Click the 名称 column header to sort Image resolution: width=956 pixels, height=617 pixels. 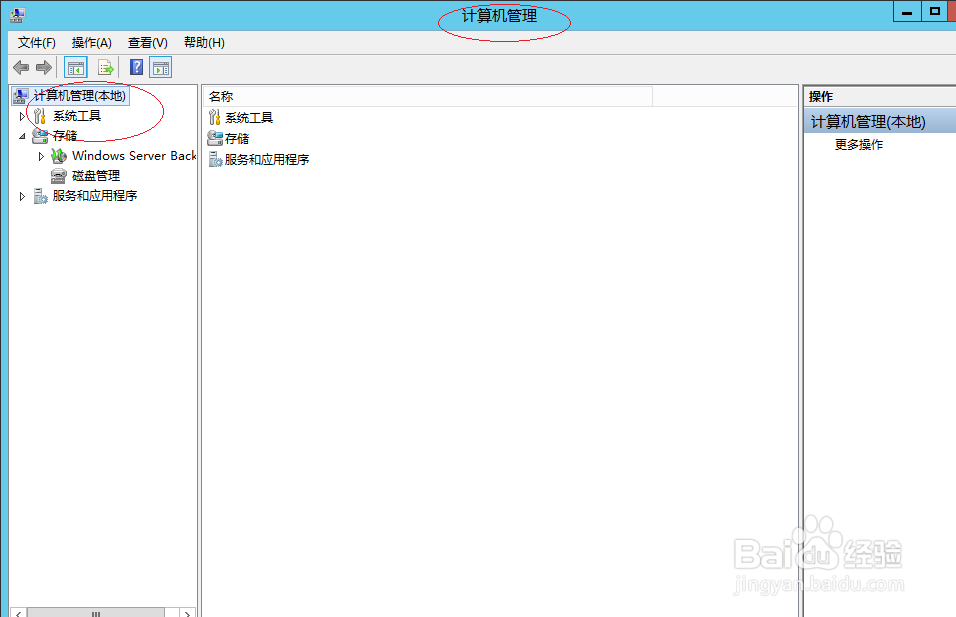(x=219, y=95)
